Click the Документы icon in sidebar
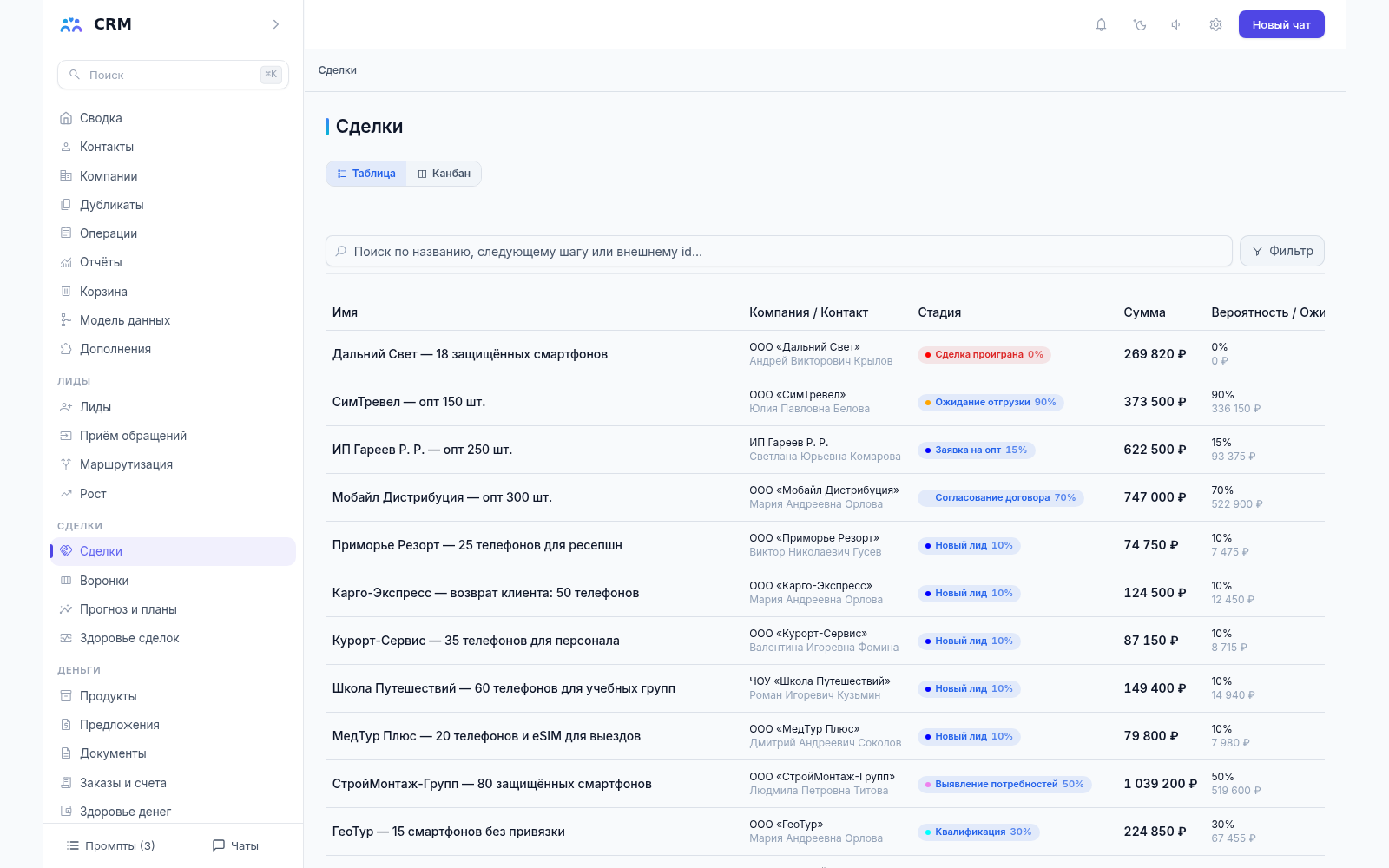Image resolution: width=1389 pixels, height=868 pixels. 66,753
